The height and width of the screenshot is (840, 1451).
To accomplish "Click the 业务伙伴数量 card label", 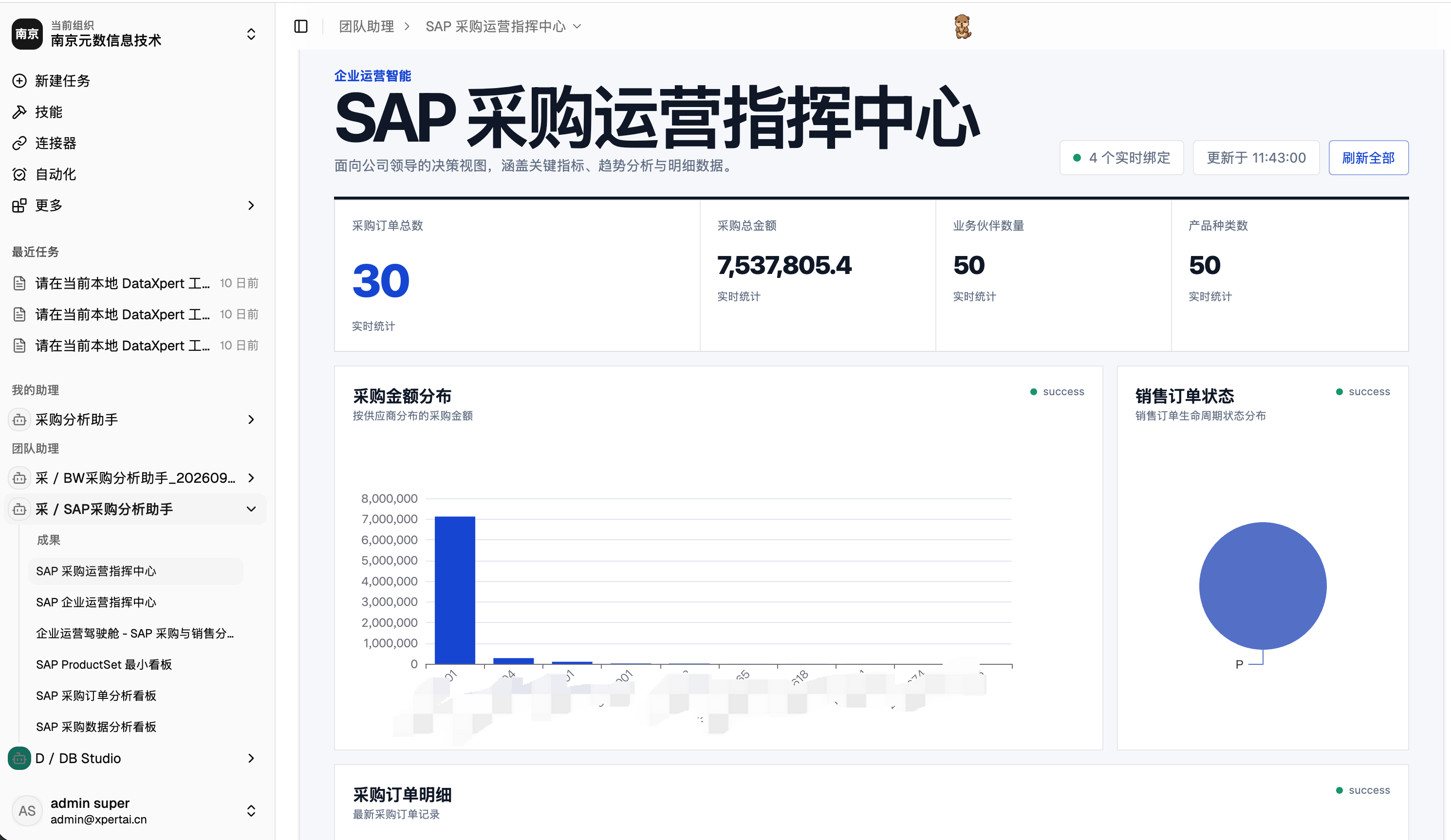I will (x=988, y=225).
